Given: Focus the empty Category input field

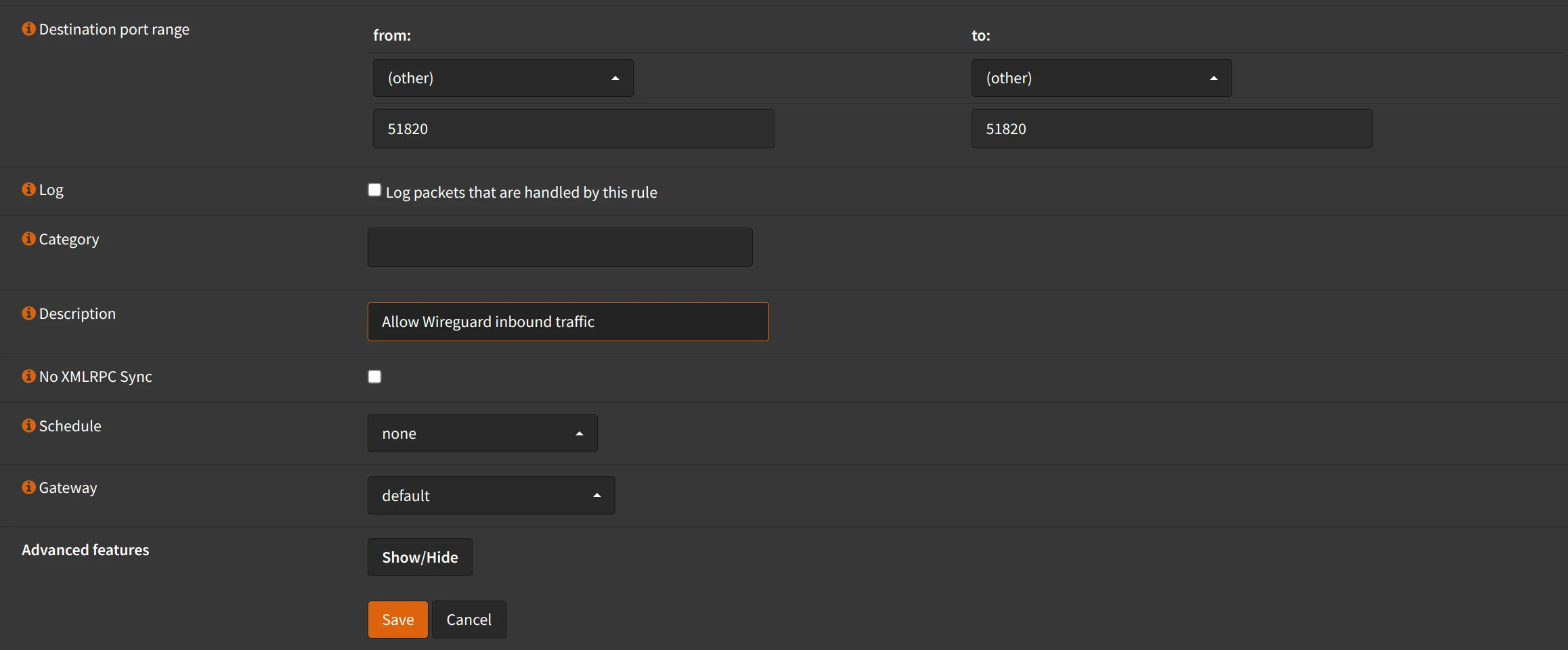Looking at the screenshot, I should (x=559, y=247).
